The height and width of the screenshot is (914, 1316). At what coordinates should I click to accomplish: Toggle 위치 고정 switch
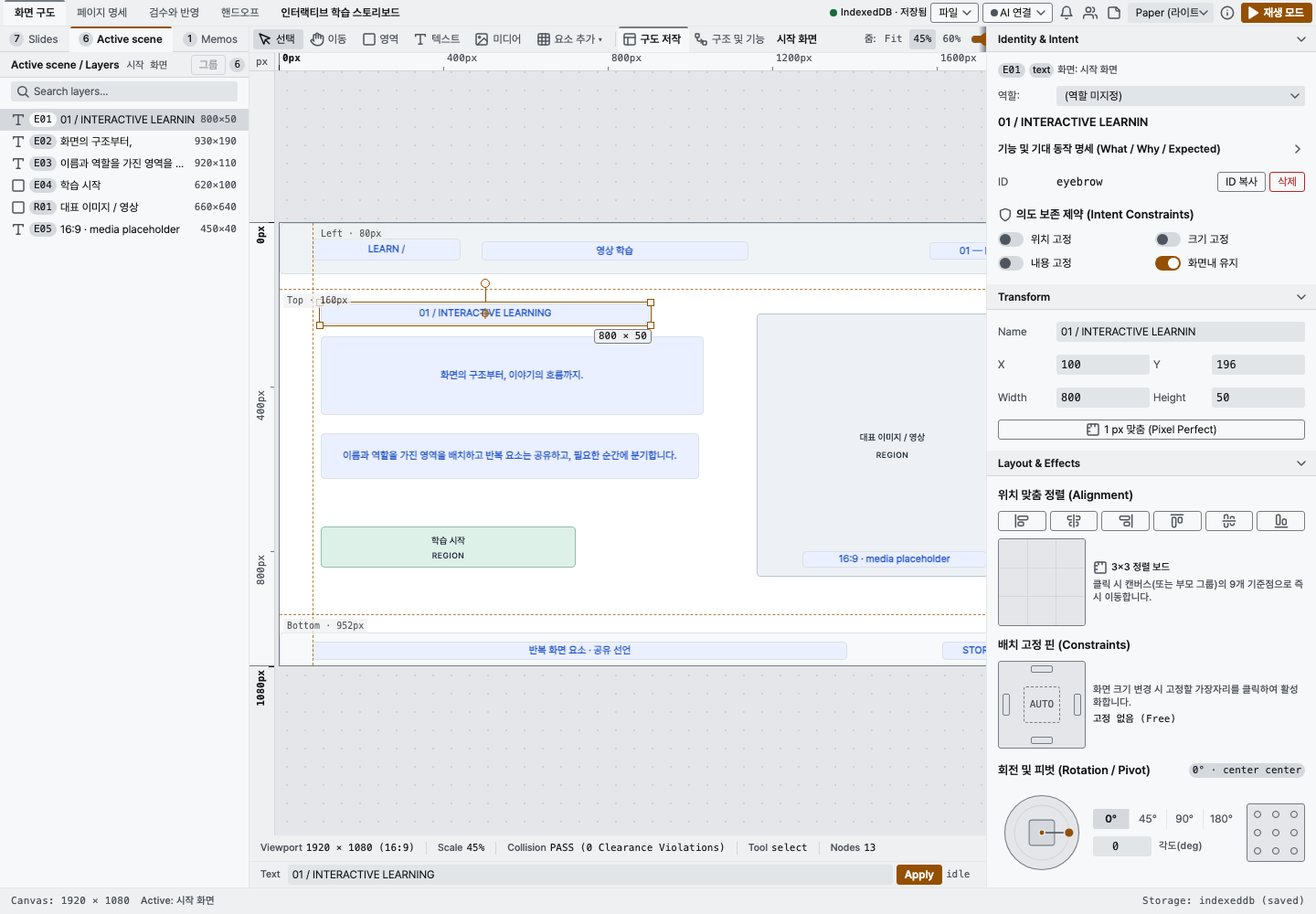click(x=1011, y=239)
